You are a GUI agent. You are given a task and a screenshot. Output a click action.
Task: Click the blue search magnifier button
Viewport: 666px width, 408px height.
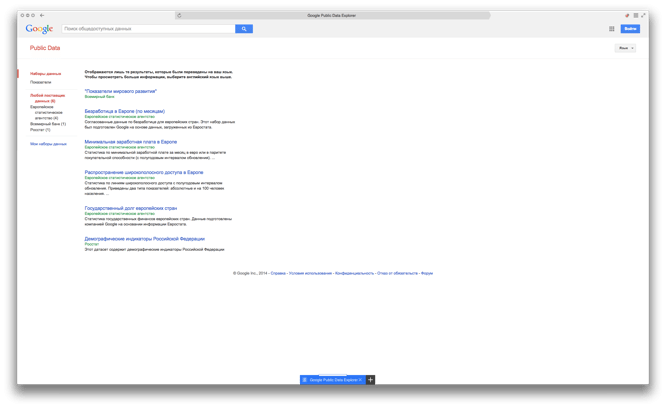244,28
